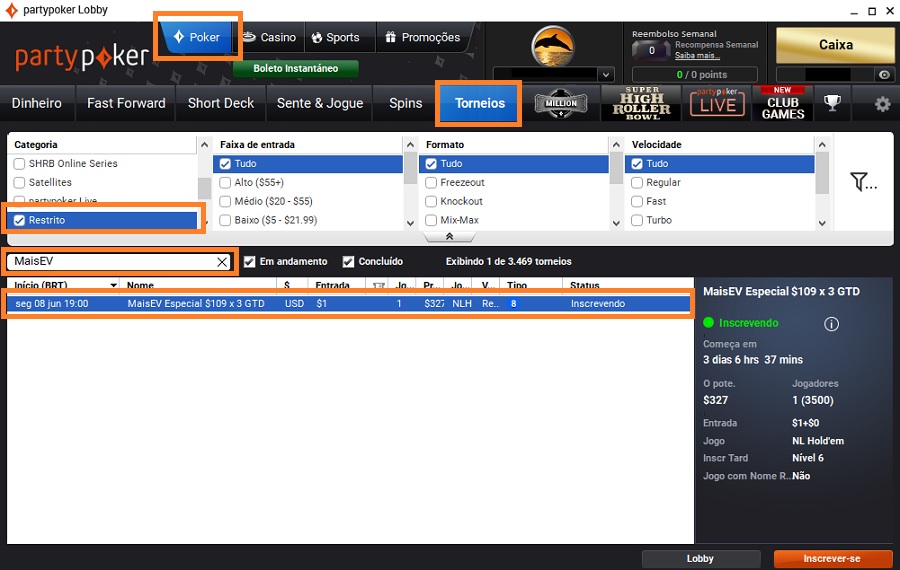Check the Knockout format
The width and height of the screenshot is (900, 570).
431,201
